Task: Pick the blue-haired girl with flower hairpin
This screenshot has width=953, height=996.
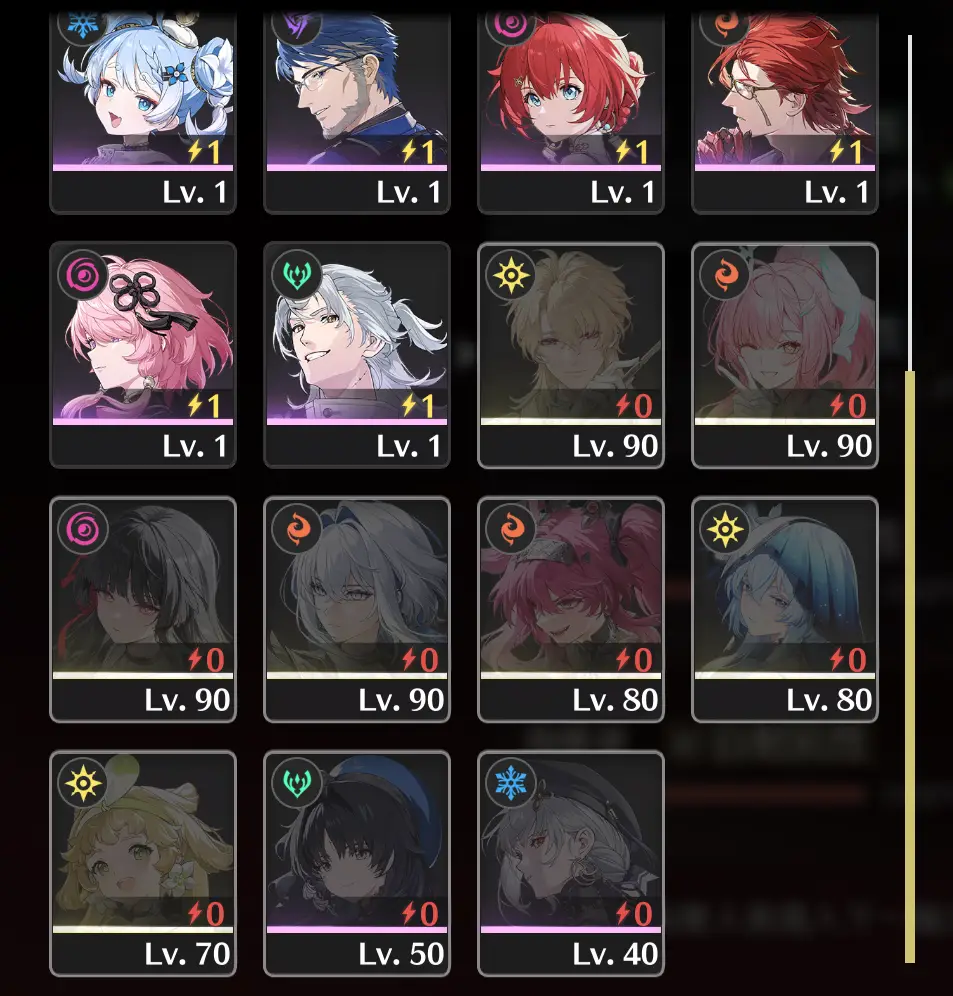Action: pyautogui.click(x=143, y=113)
